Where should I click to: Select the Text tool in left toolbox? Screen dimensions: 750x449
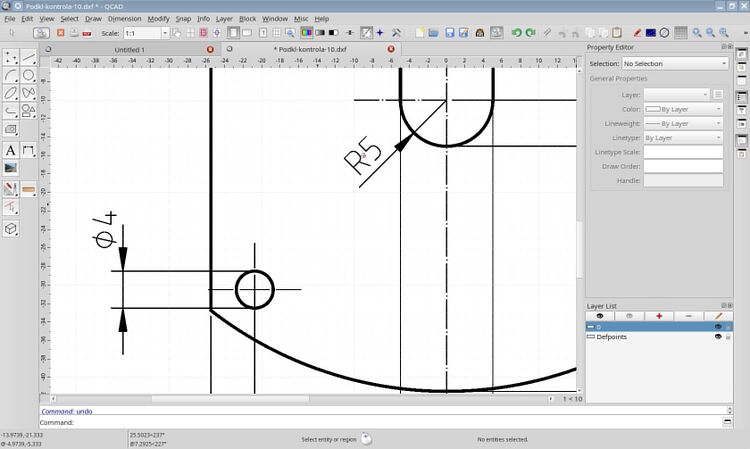pos(11,150)
